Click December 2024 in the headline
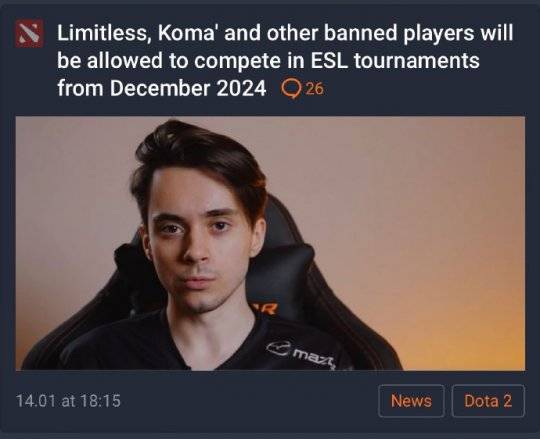The image size is (540, 439). 188,88
